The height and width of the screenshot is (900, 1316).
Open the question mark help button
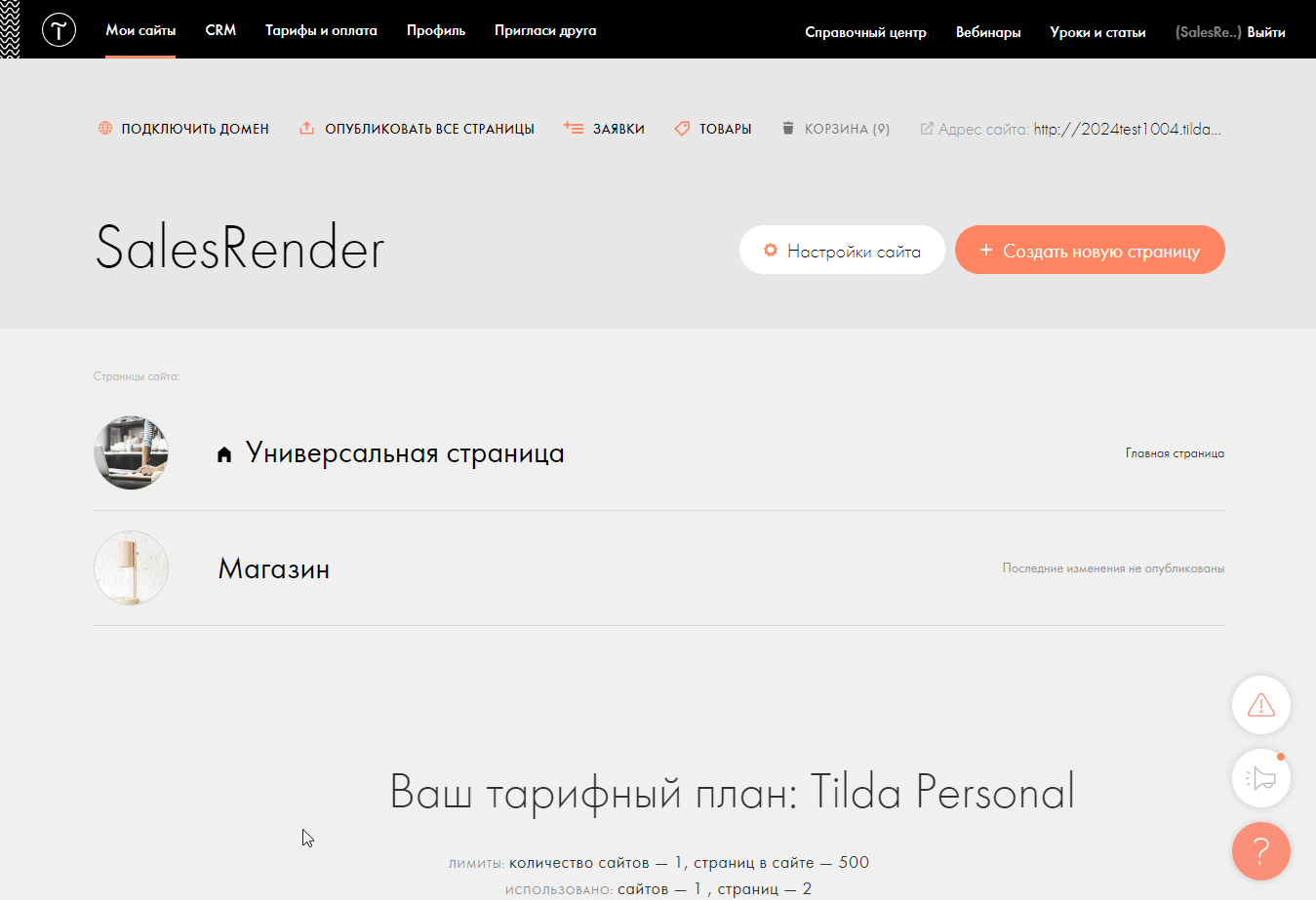pos(1260,851)
